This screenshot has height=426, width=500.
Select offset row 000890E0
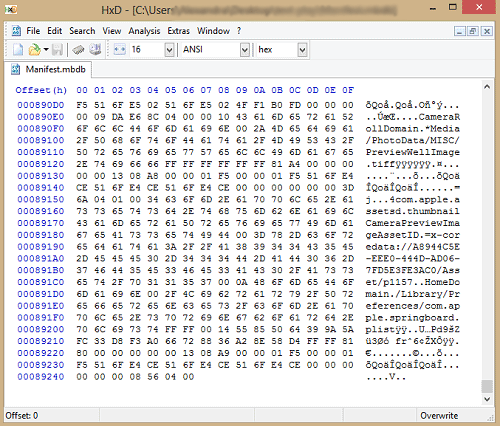coord(41,117)
